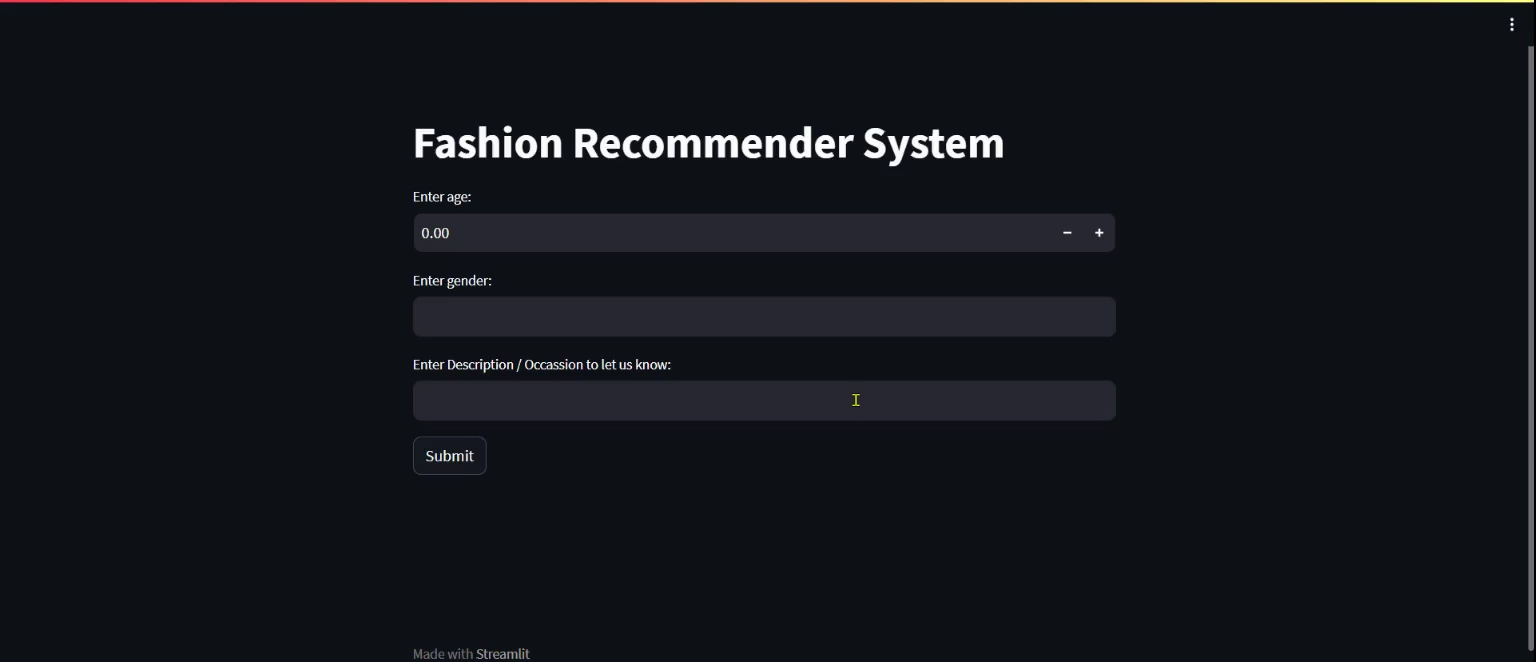Click the "Enter gender:" label
The image size is (1536, 662).
452,281
